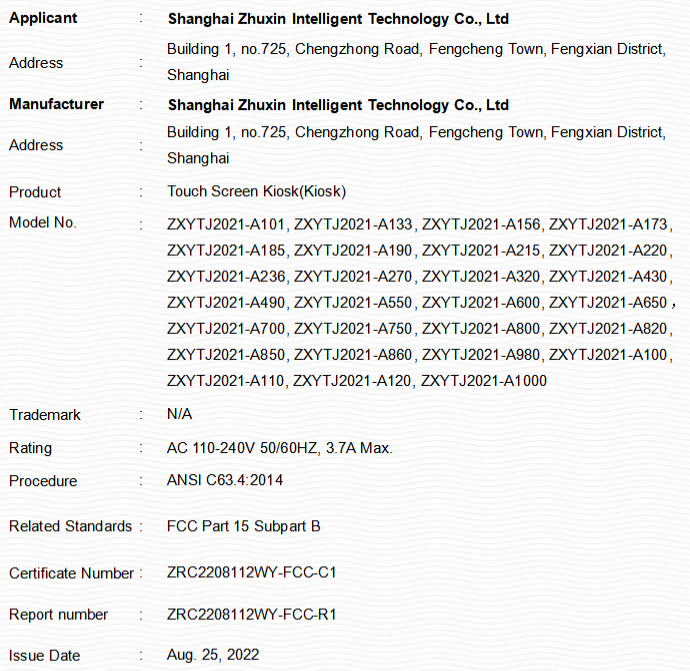Select model ZXYTJ2021-A430

pyautogui.click(x=608, y=276)
